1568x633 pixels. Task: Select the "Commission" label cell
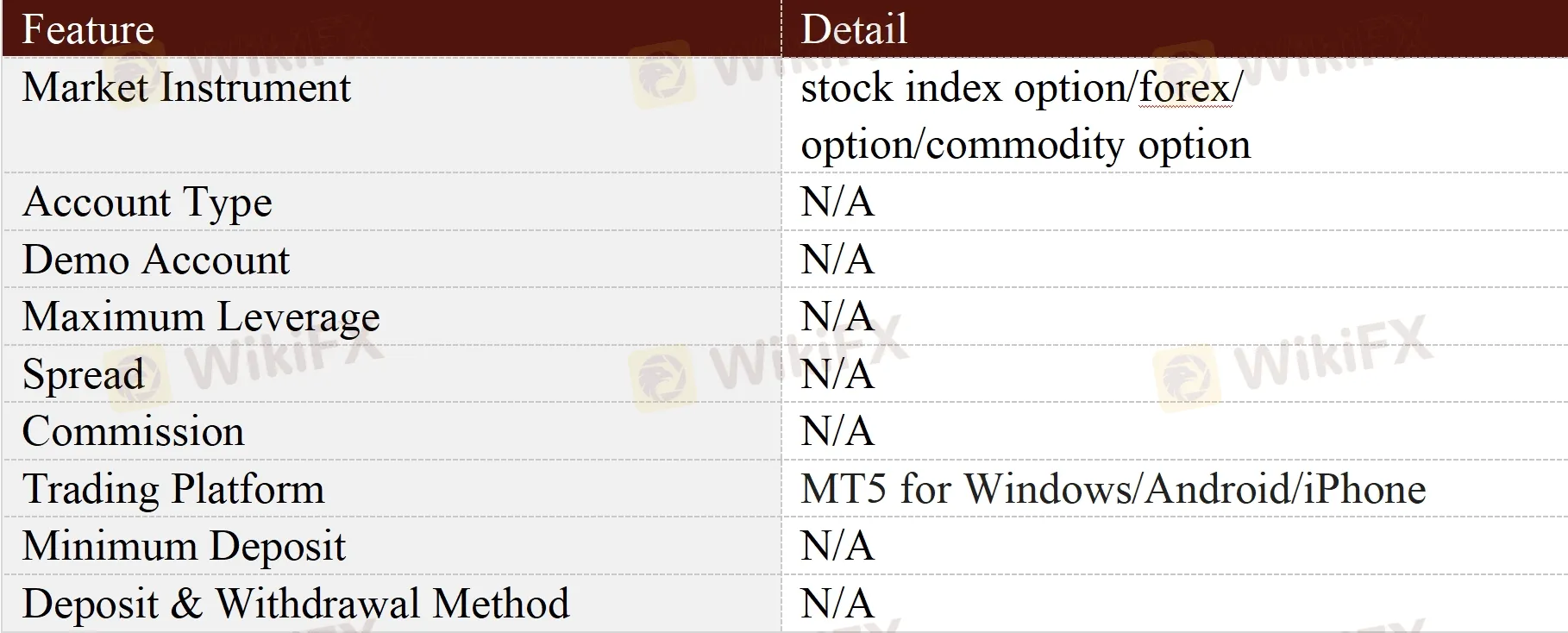(x=133, y=431)
